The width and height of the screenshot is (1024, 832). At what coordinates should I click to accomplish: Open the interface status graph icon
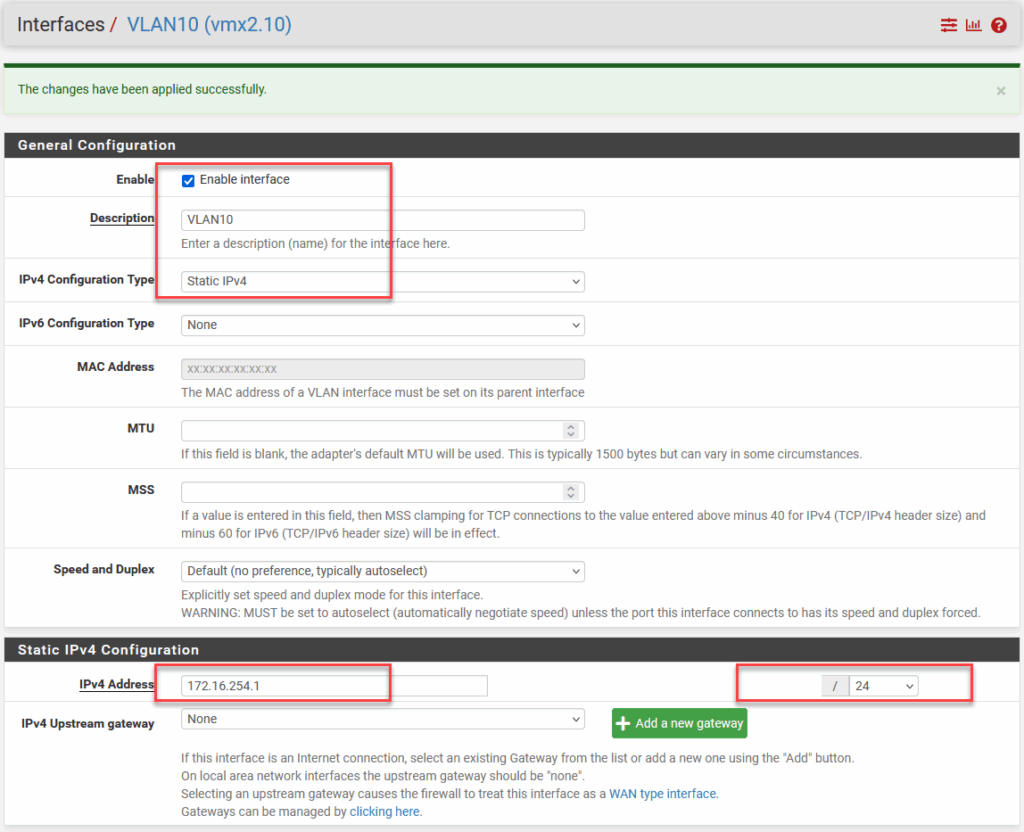(x=973, y=25)
